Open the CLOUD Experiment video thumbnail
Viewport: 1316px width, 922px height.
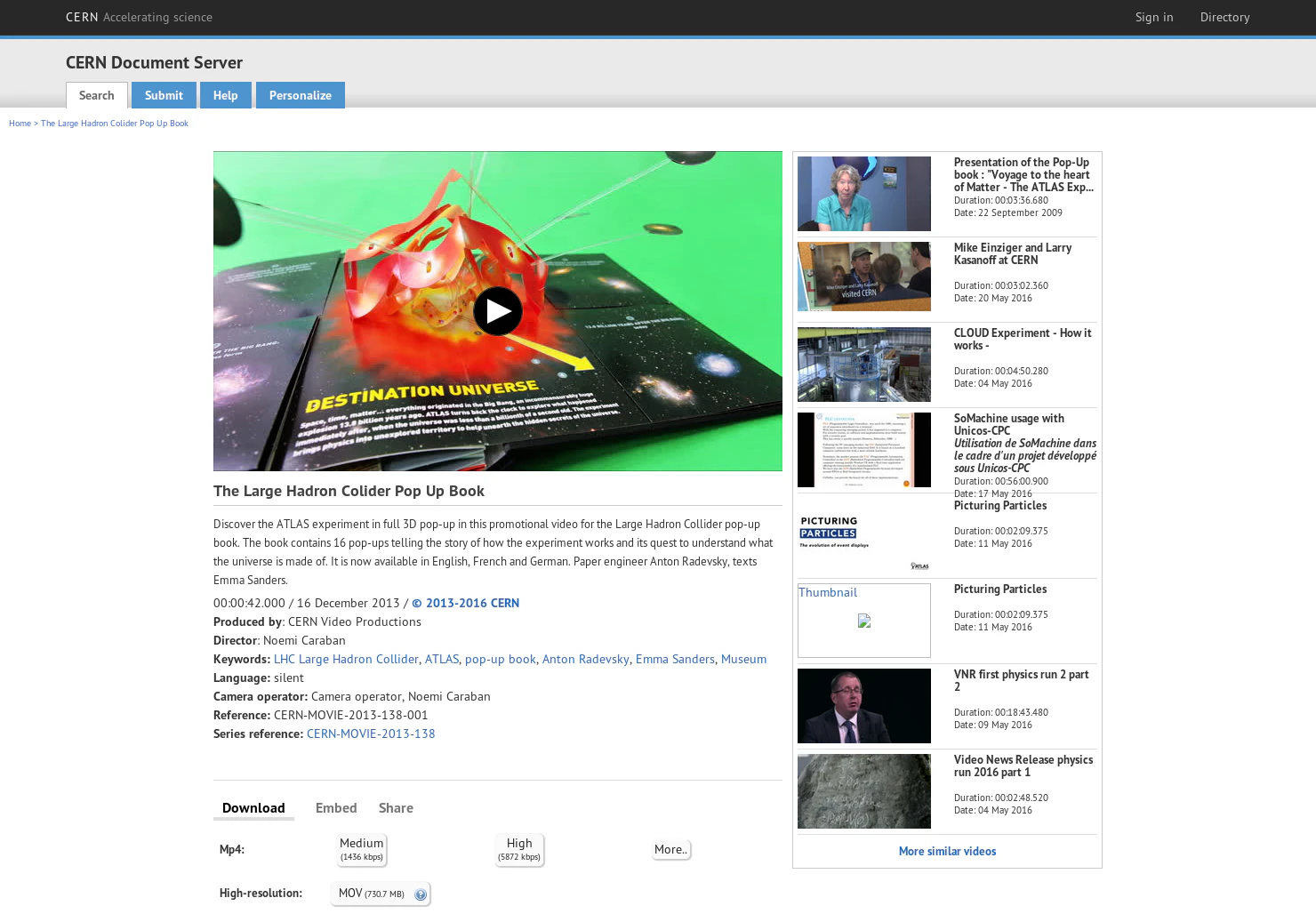click(863, 365)
